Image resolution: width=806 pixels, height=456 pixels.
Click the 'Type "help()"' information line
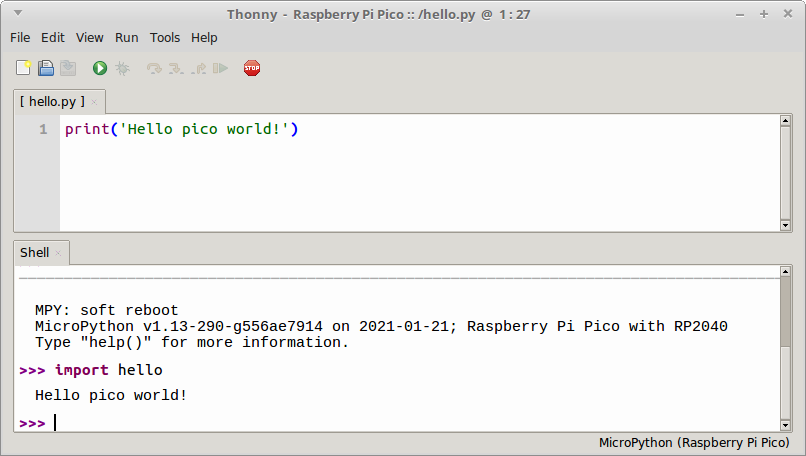click(192, 342)
